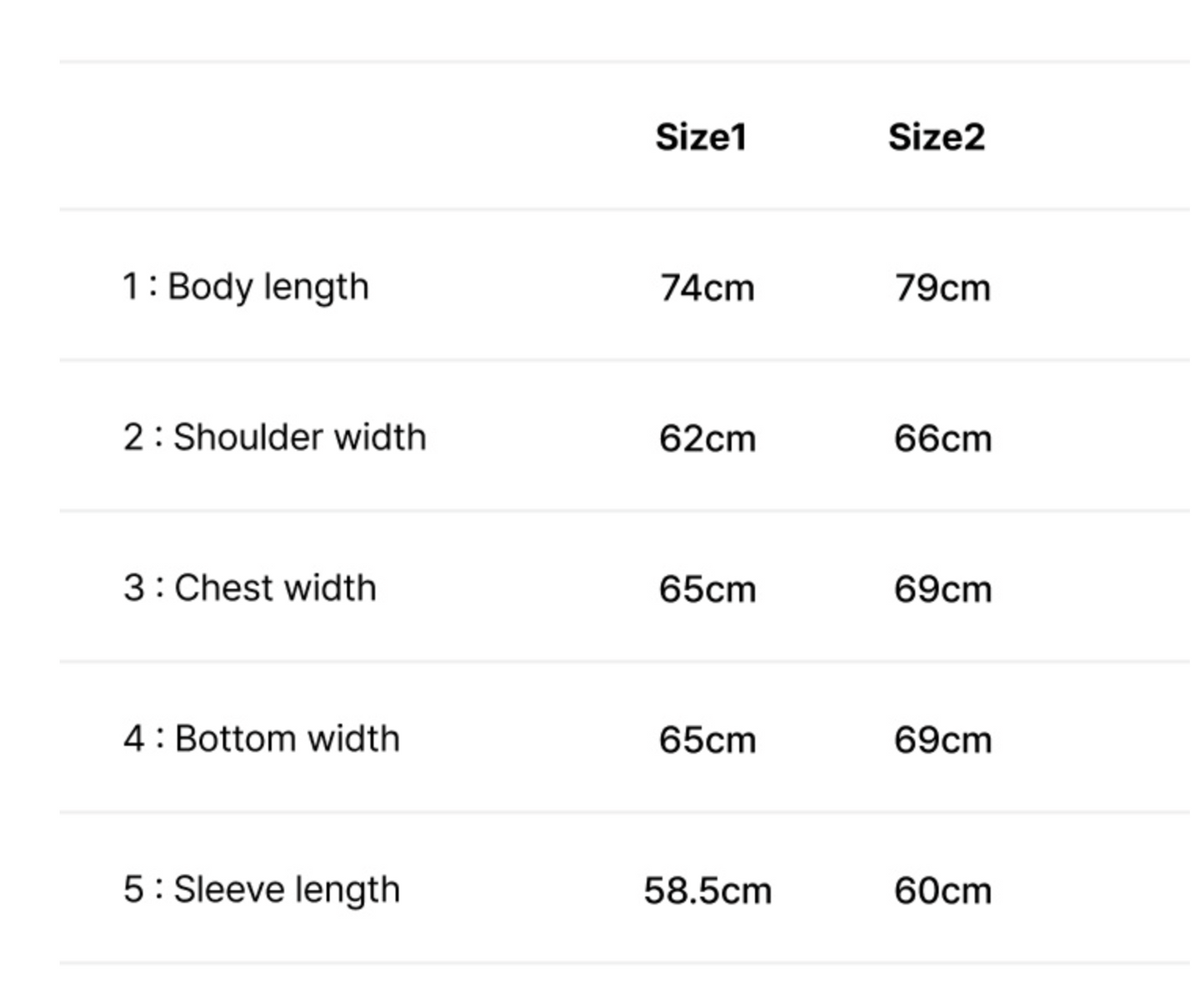This screenshot has height=997, width=1204.
Task: Click the Size1 column header
Action: [x=701, y=138]
